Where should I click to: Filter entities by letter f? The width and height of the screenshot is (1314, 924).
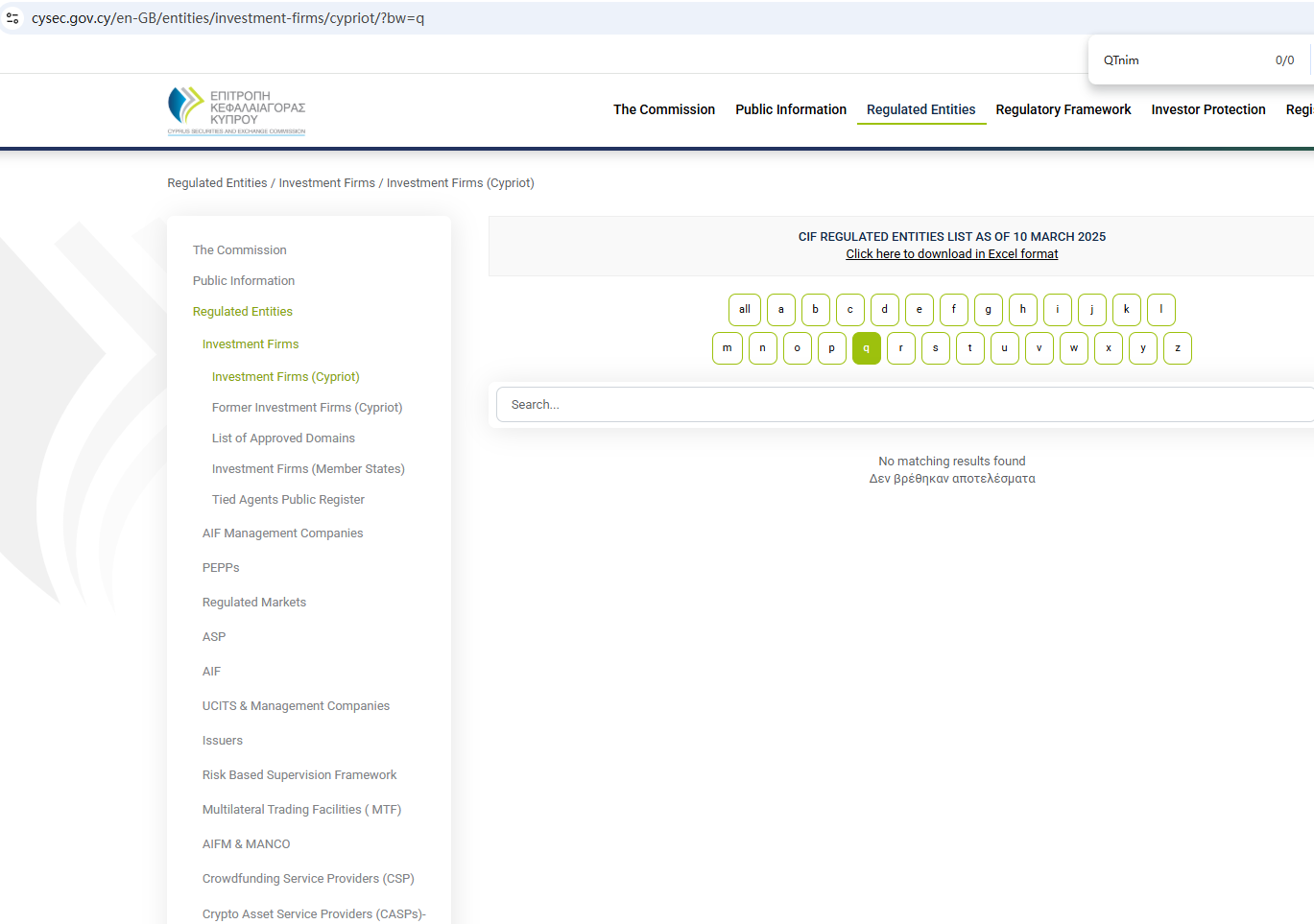click(x=954, y=310)
